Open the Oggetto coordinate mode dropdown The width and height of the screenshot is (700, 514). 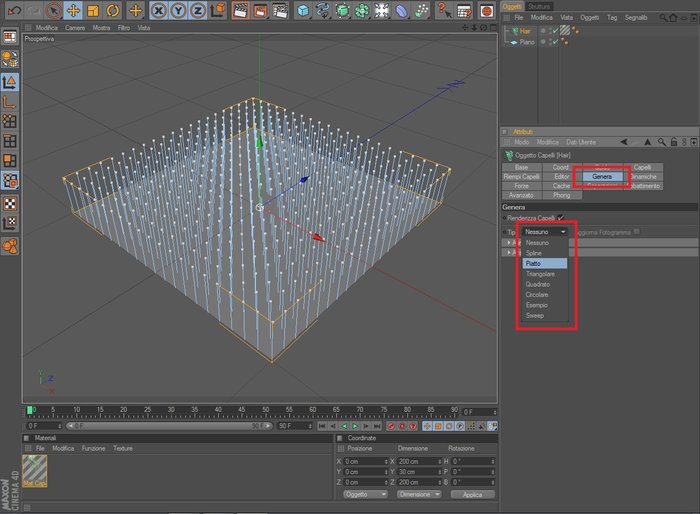(365, 494)
